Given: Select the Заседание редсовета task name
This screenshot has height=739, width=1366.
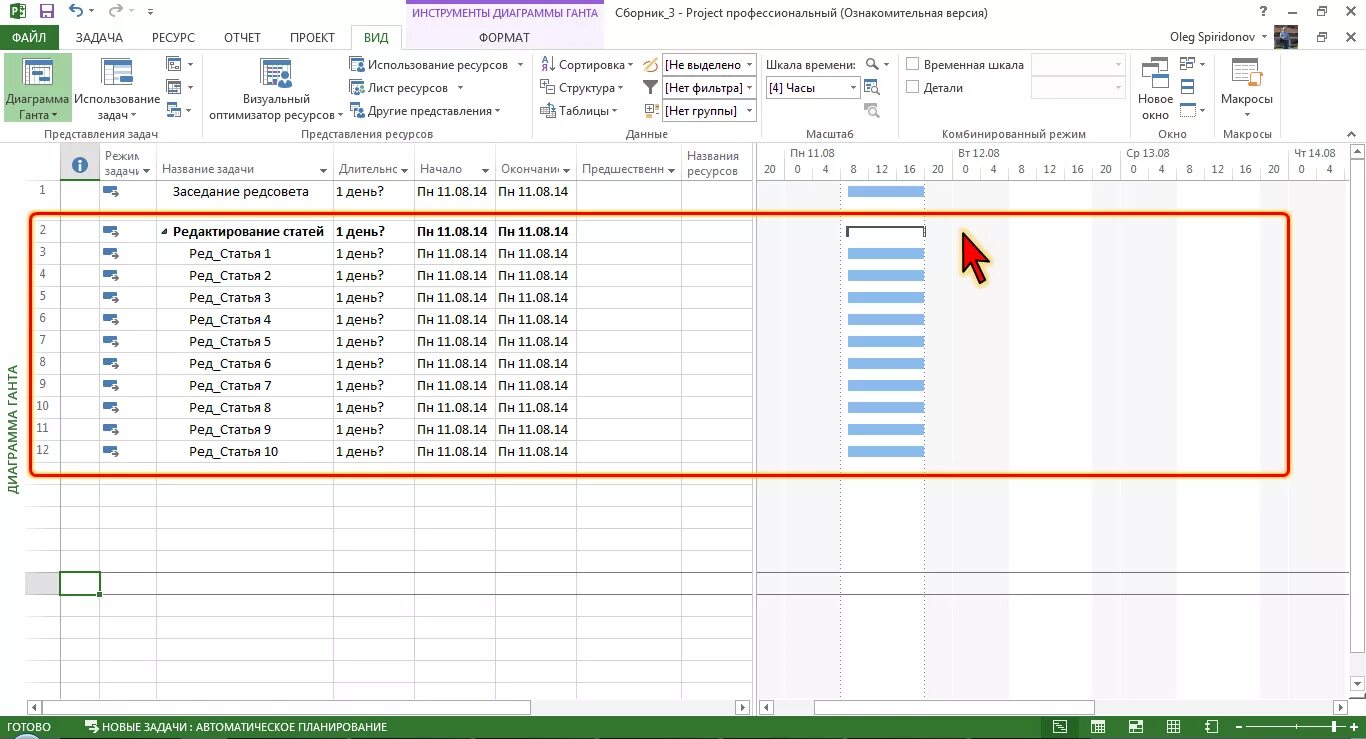Looking at the screenshot, I should tap(241, 192).
